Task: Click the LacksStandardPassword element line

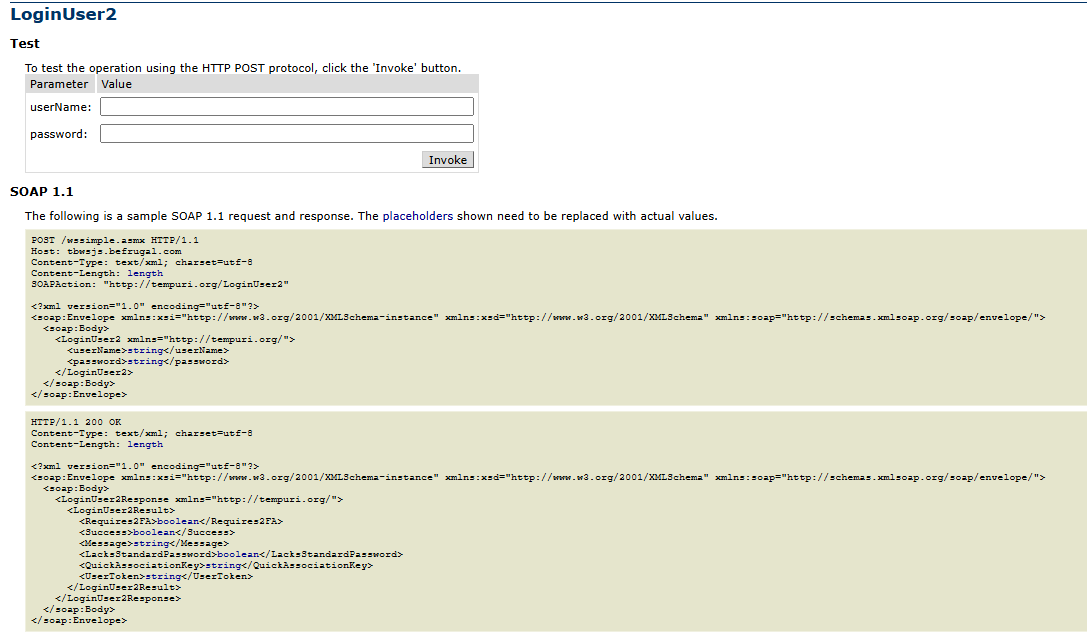Action: point(240,554)
